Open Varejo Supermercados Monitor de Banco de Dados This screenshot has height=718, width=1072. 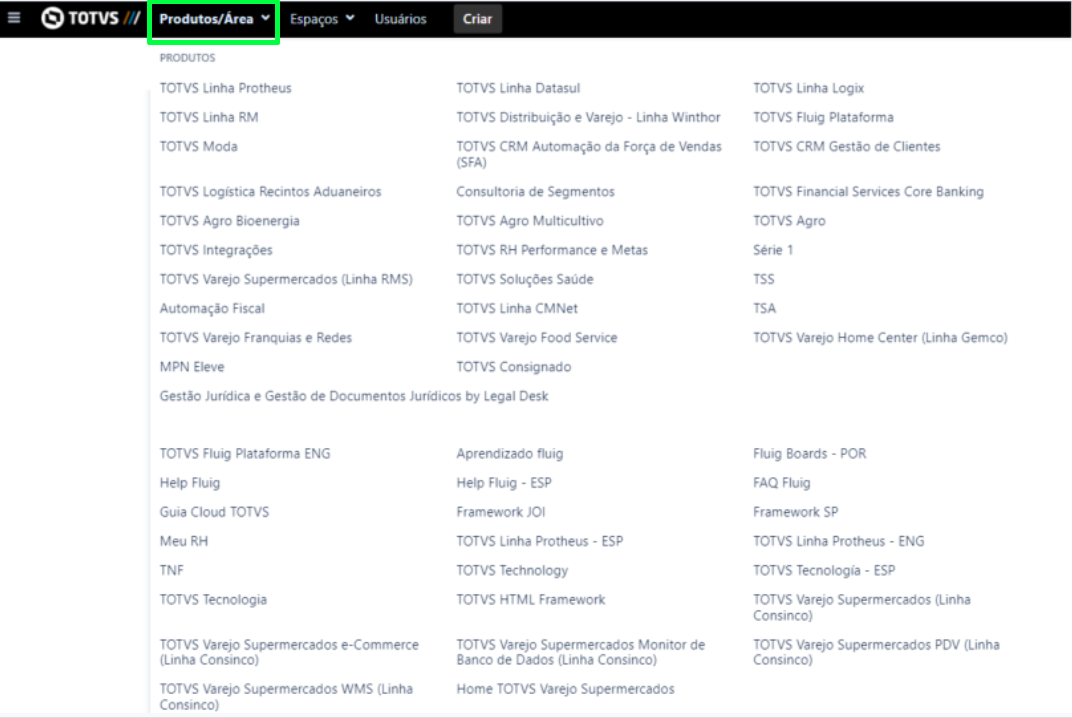[x=580, y=652]
